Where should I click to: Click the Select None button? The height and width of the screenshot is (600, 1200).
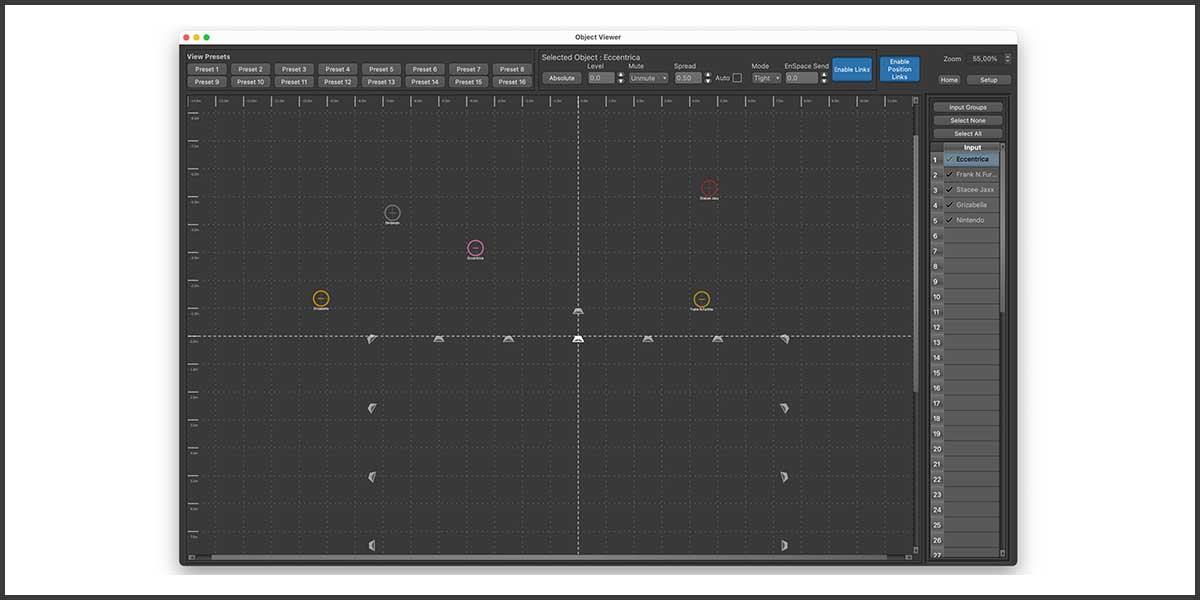[x=968, y=120]
